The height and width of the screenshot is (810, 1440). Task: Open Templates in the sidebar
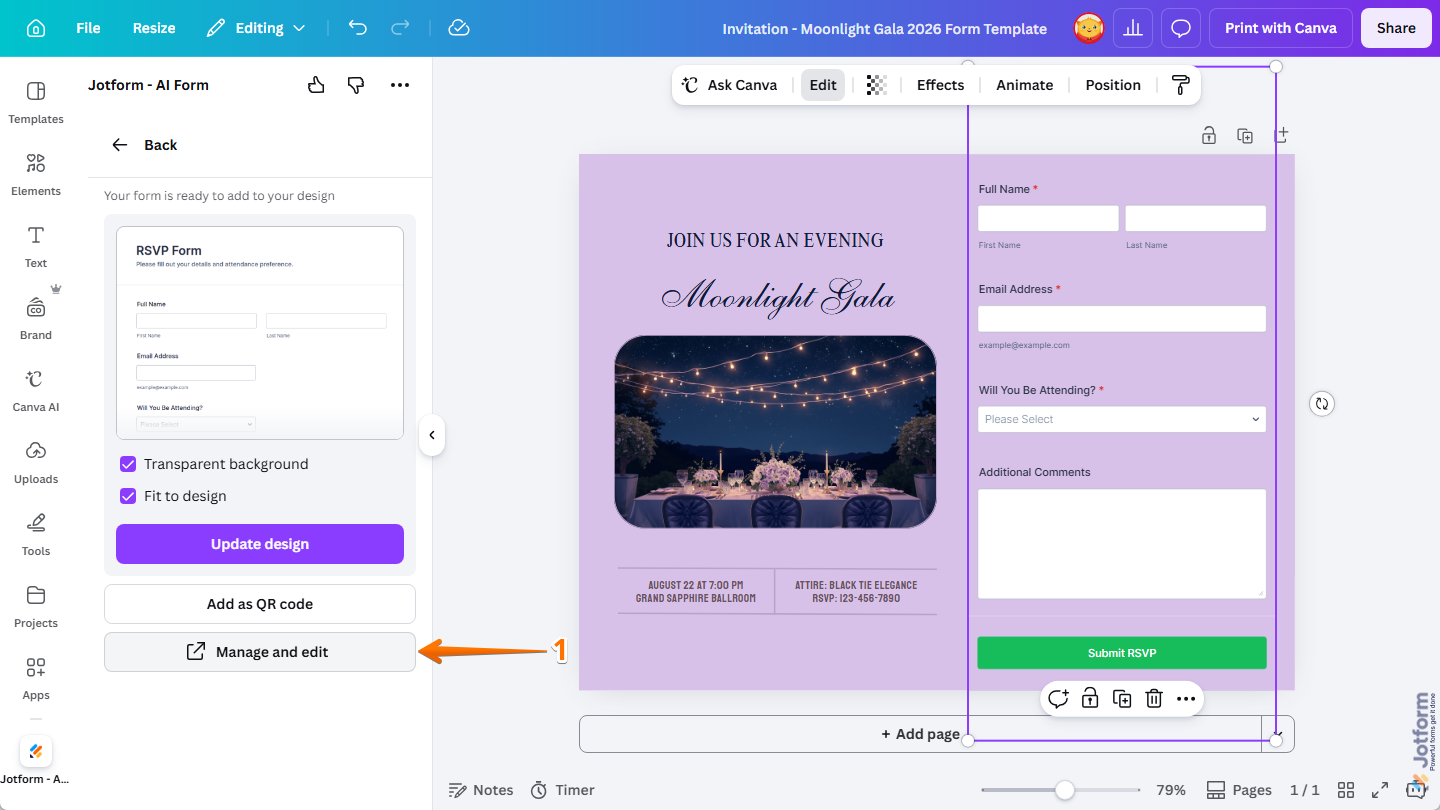pyautogui.click(x=36, y=103)
